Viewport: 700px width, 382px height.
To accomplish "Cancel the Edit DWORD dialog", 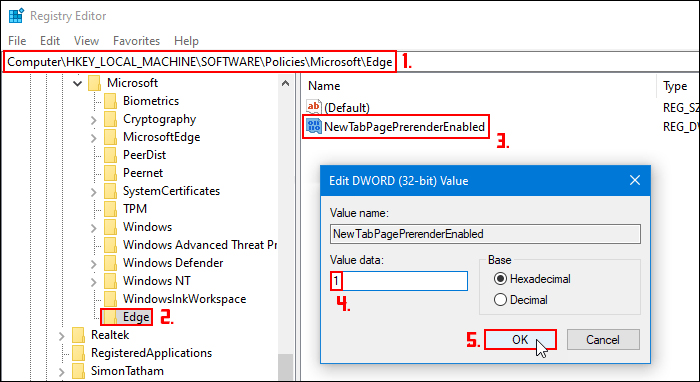I will [x=603, y=340].
